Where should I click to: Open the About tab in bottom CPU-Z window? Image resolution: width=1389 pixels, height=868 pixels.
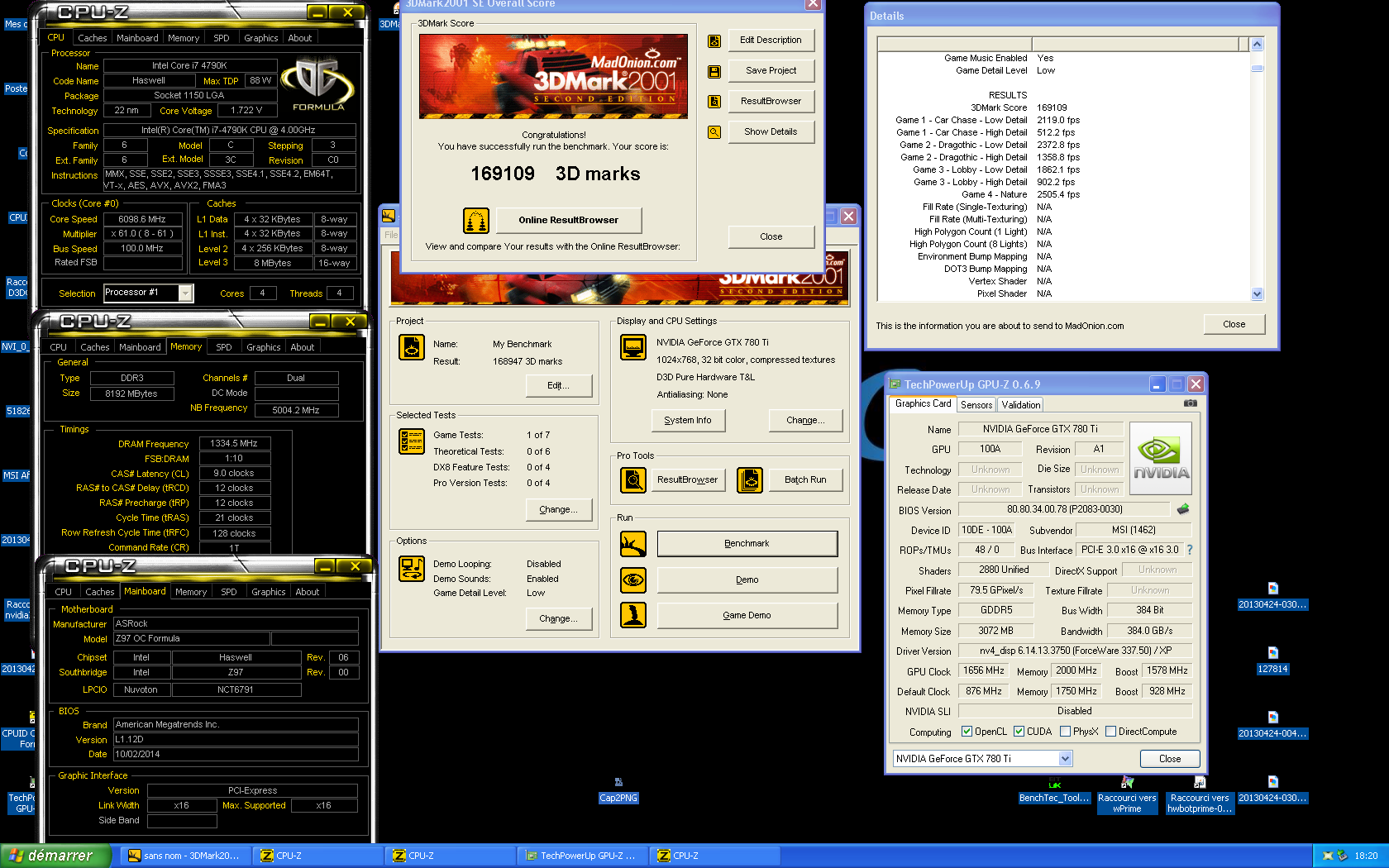pos(308,592)
